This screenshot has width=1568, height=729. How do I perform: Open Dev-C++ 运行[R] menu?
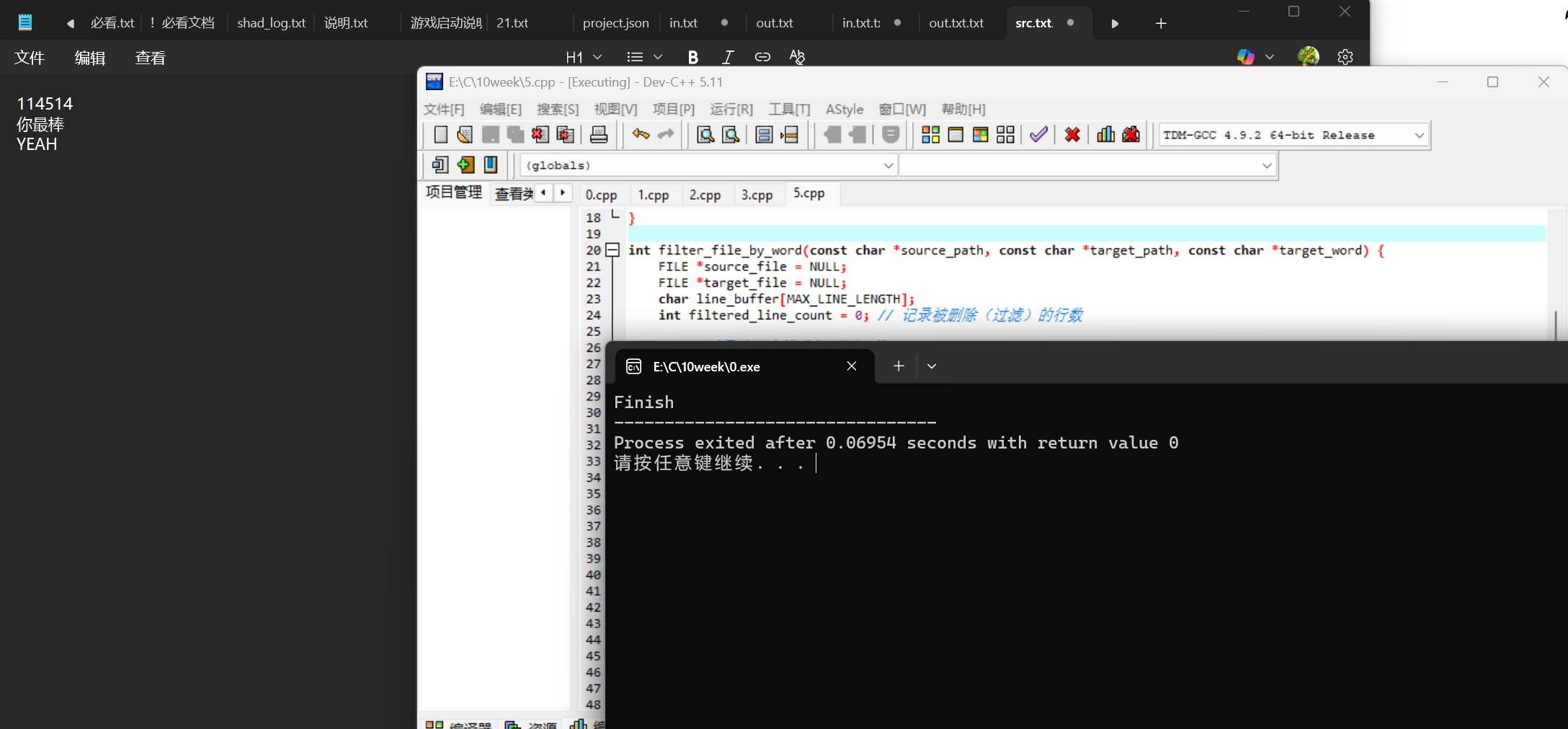coord(731,109)
